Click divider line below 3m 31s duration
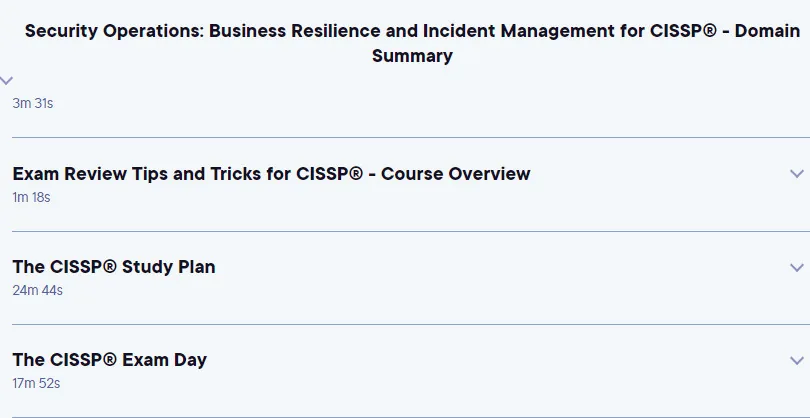 (411, 137)
